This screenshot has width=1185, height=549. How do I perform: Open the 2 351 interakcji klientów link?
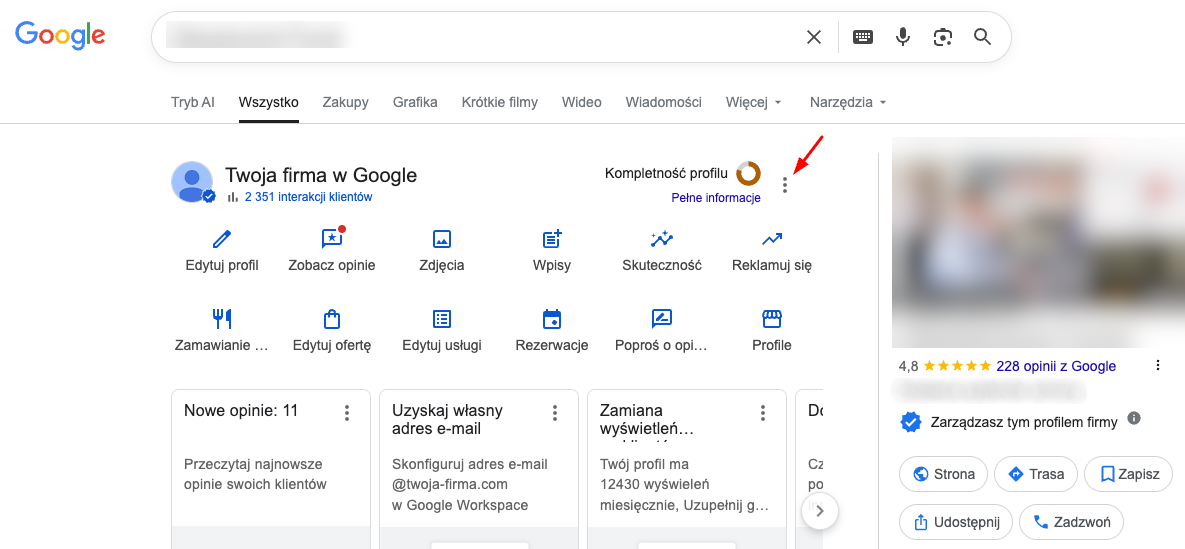coord(308,197)
